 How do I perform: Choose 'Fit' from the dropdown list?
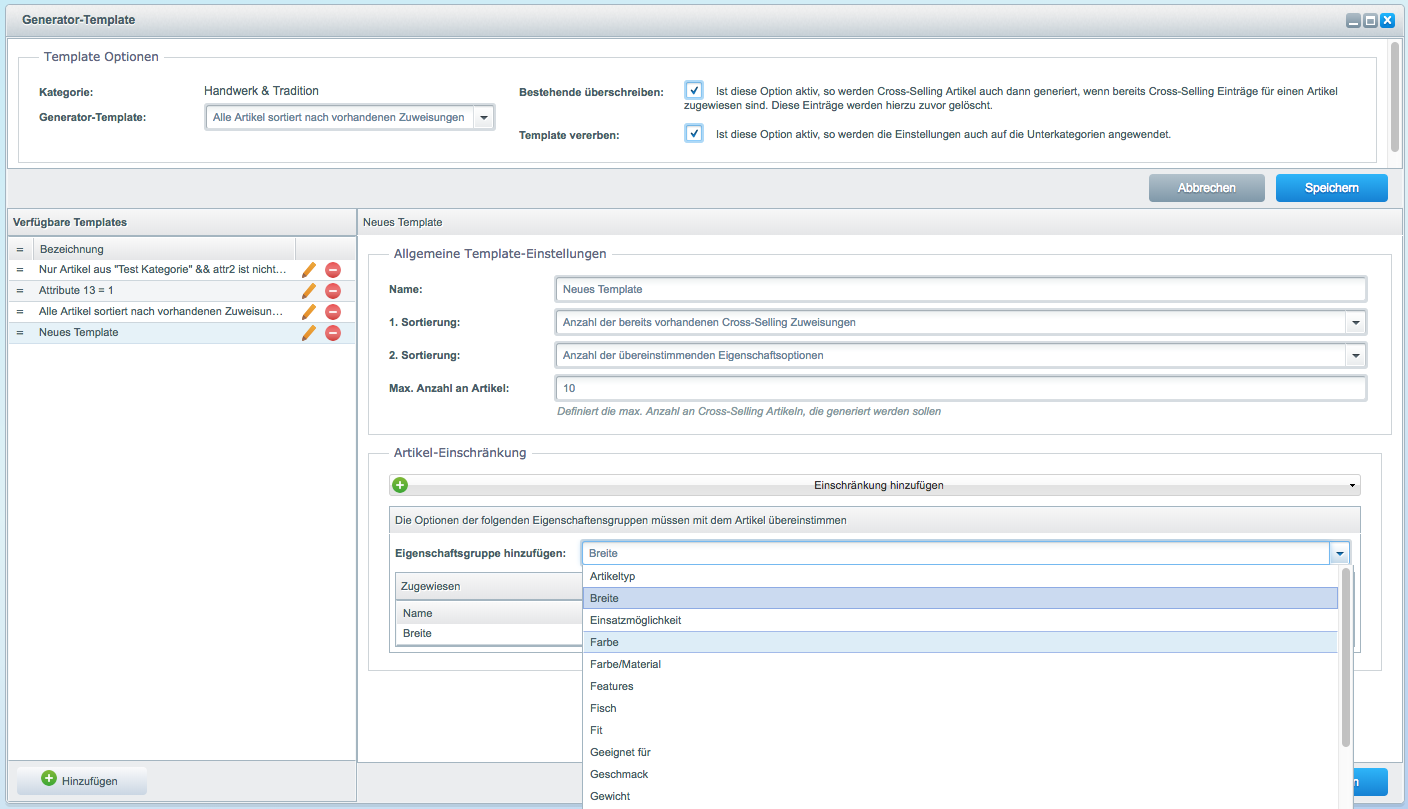tap(960, 730)
